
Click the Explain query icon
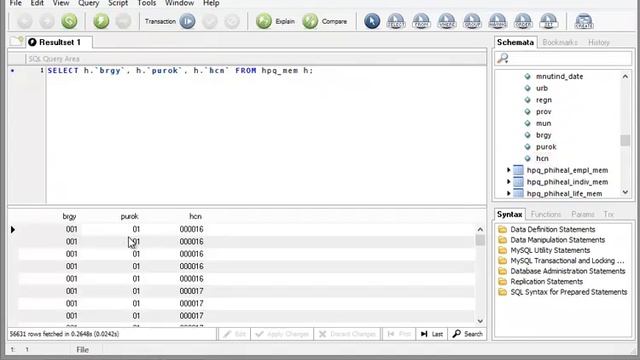tap(264, 21)
